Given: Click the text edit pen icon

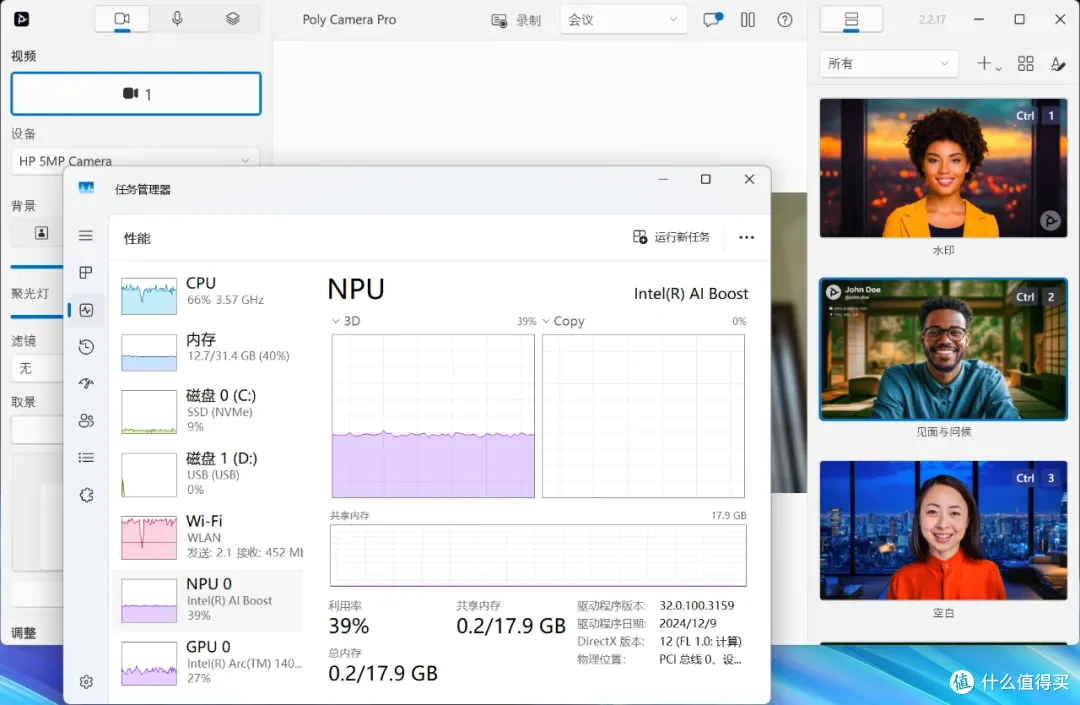Looking at the screenshot, I should 1057,64.
